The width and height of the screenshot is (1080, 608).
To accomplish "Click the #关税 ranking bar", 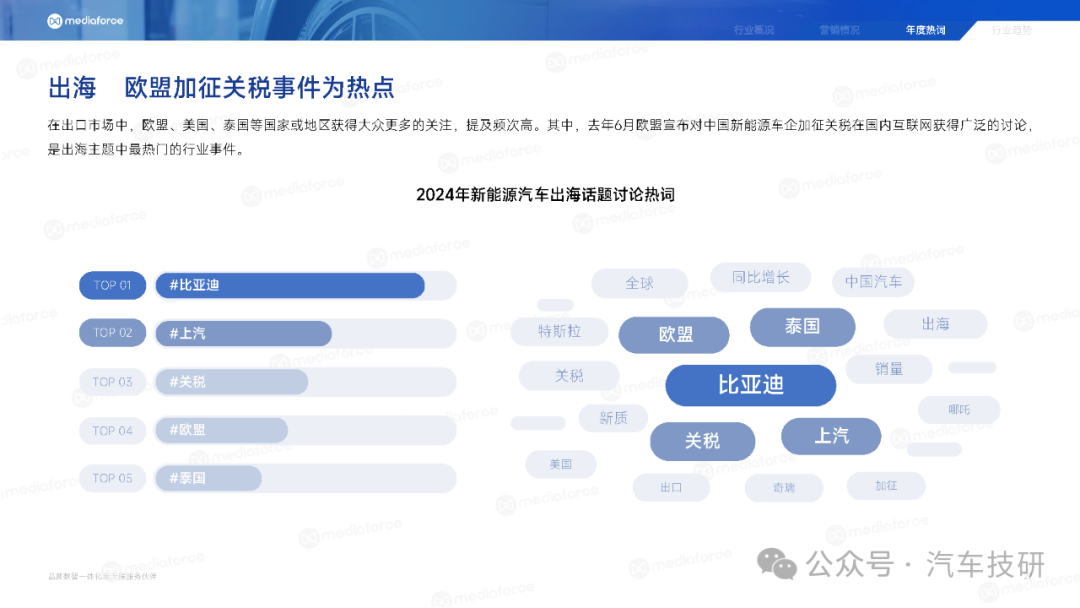I will 231,381.
